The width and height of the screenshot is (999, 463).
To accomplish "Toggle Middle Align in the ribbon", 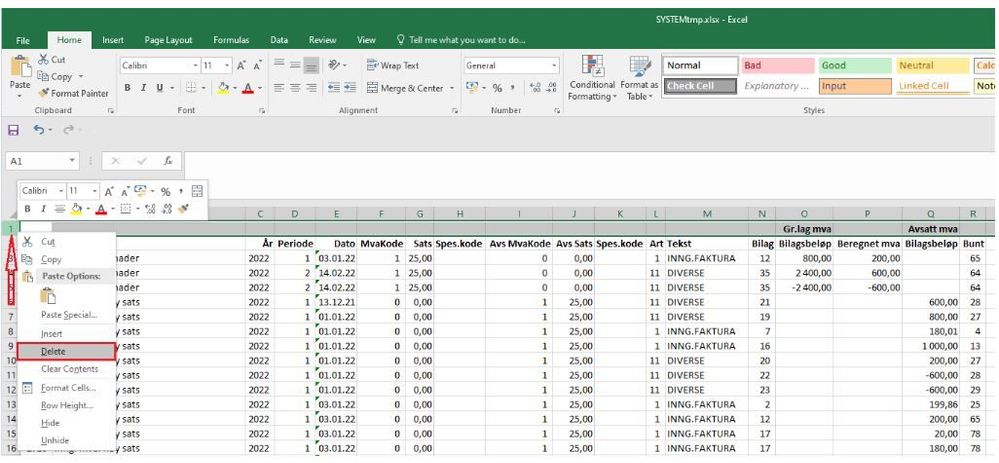I will pyautogui.click(x=295, y=65).
